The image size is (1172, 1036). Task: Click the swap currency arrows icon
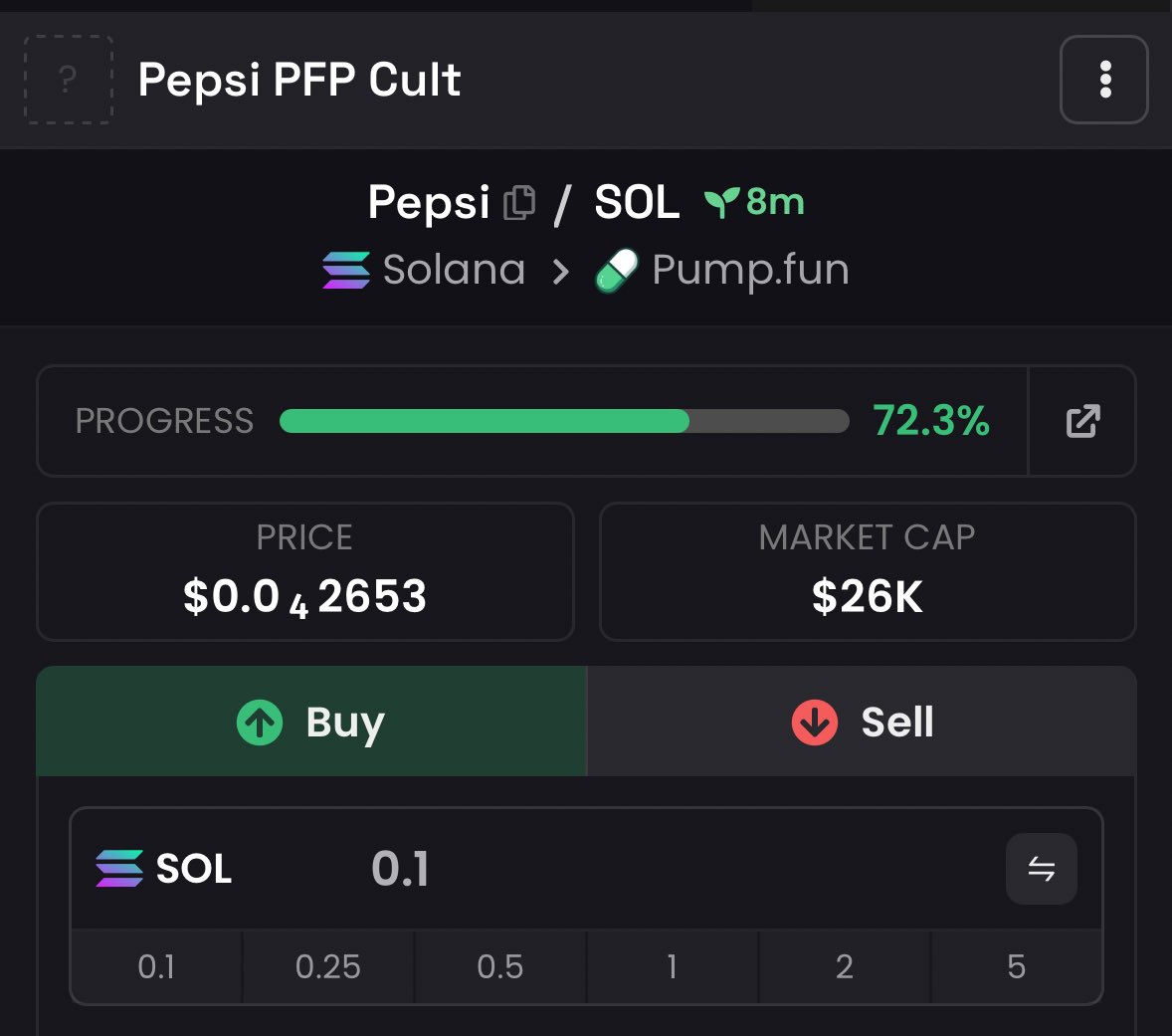(x=1041, y=869)
